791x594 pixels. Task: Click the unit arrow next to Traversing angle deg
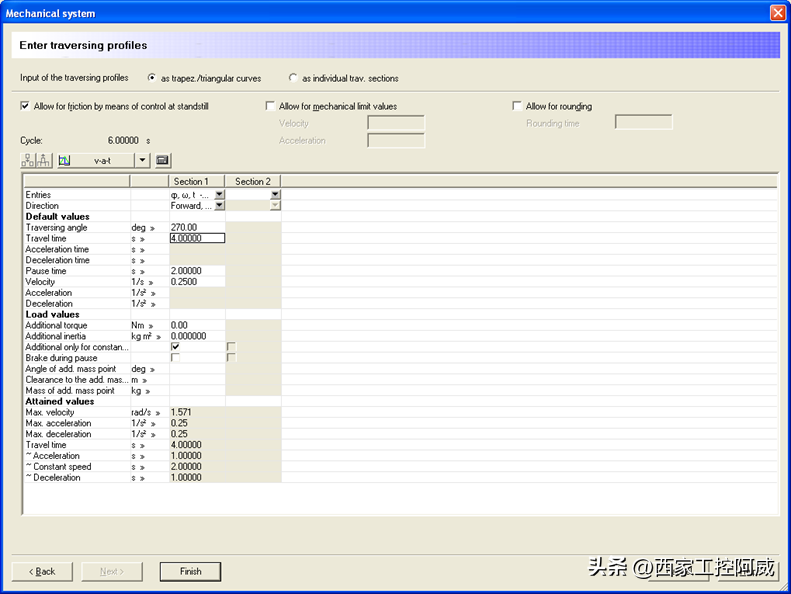[154, 228]
